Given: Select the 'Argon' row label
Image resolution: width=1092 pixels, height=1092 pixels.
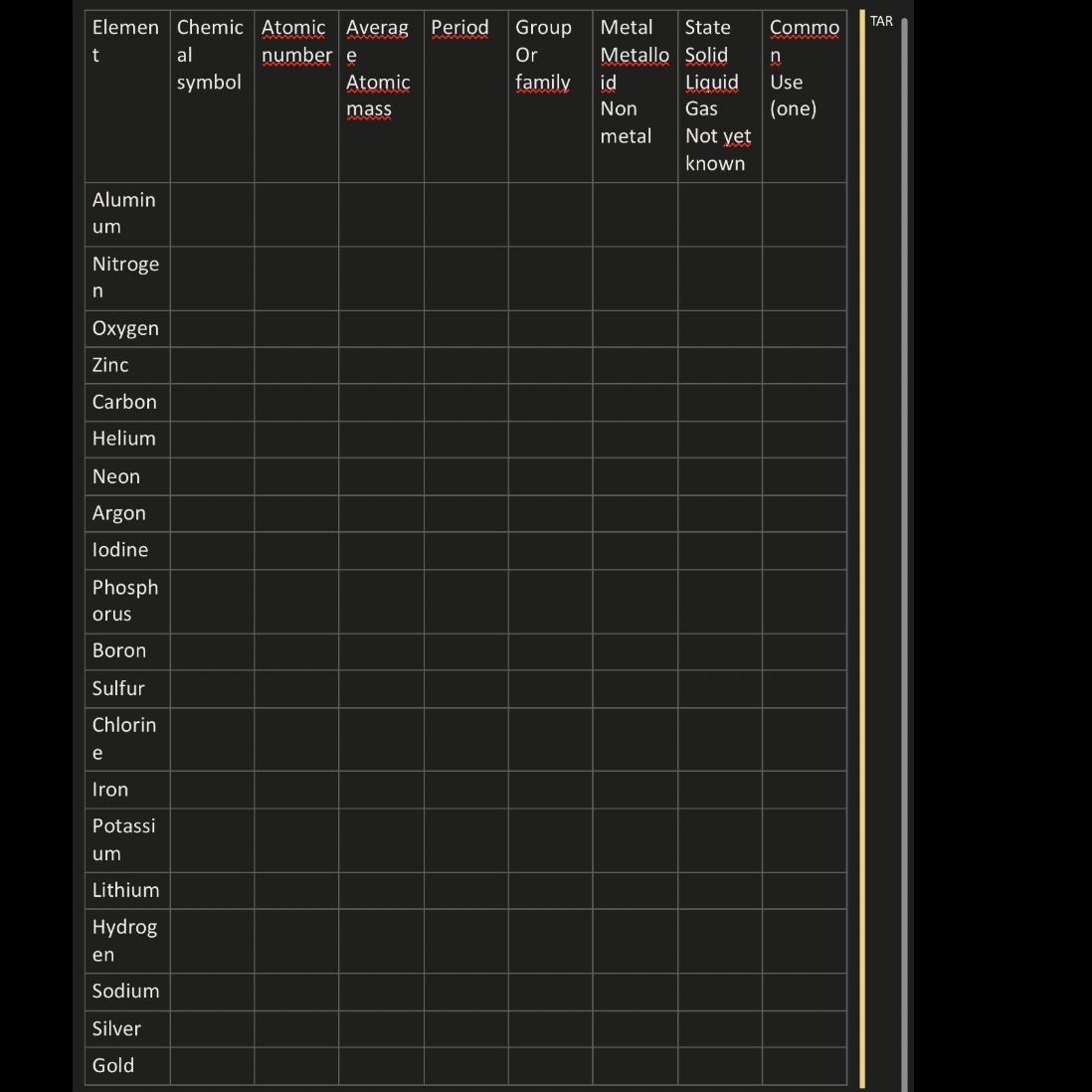Looking at the screenshot, I should click(x=127, y=514).
